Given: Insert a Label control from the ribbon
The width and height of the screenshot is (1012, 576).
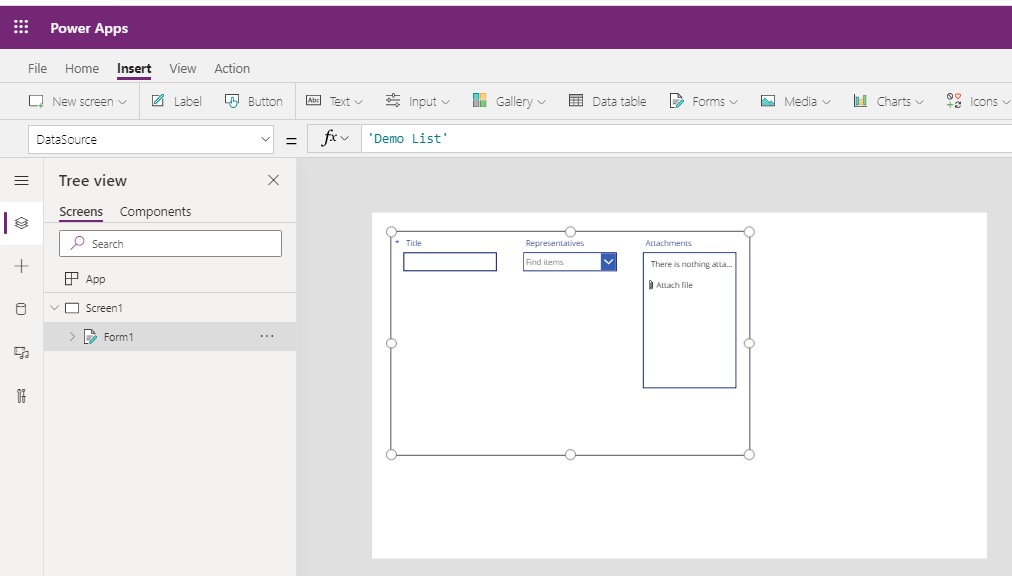Looking at the screenshot, I should click(175, 100).
